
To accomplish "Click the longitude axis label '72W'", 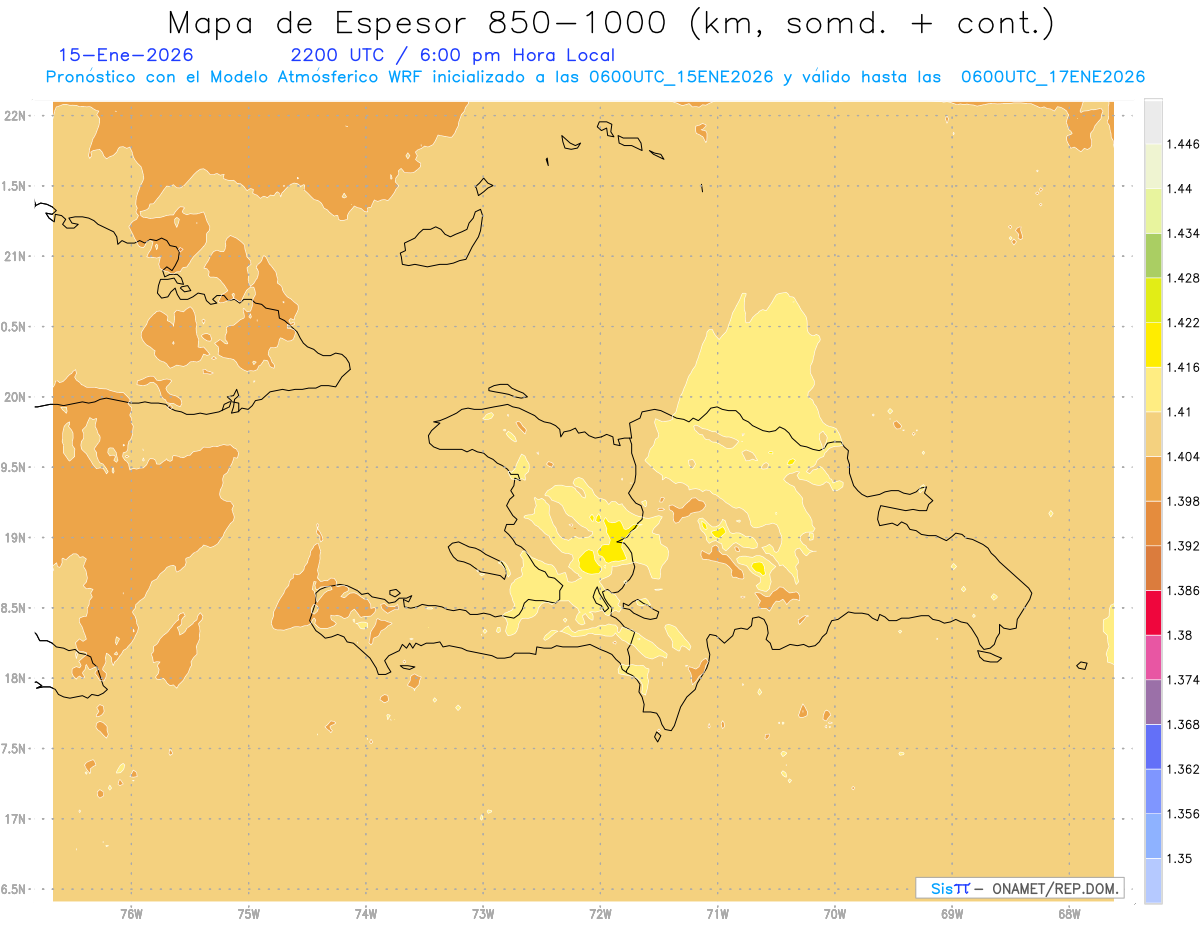I will 600,914.
